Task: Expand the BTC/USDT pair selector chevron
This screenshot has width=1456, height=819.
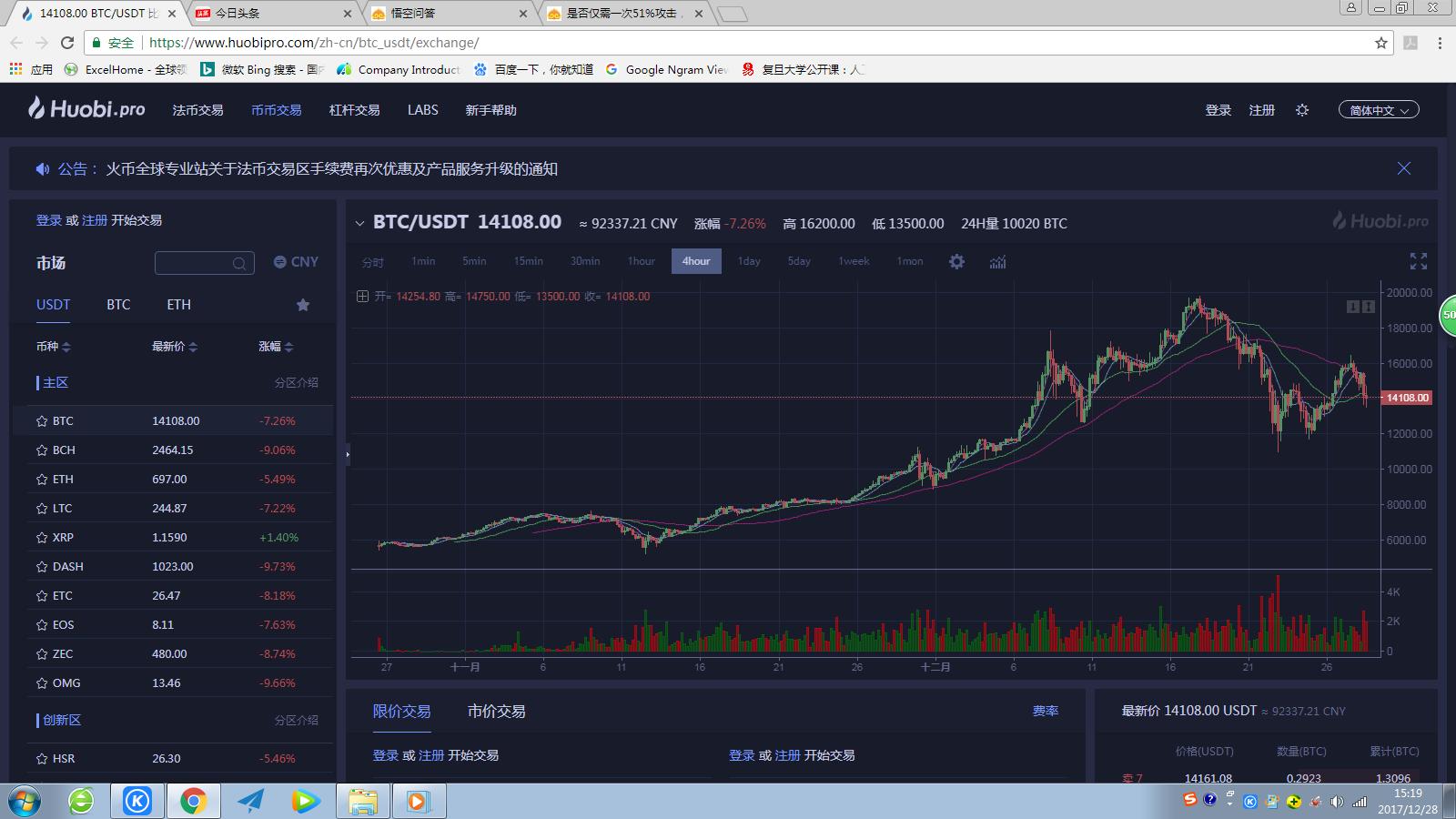Action: pos(359,223)
